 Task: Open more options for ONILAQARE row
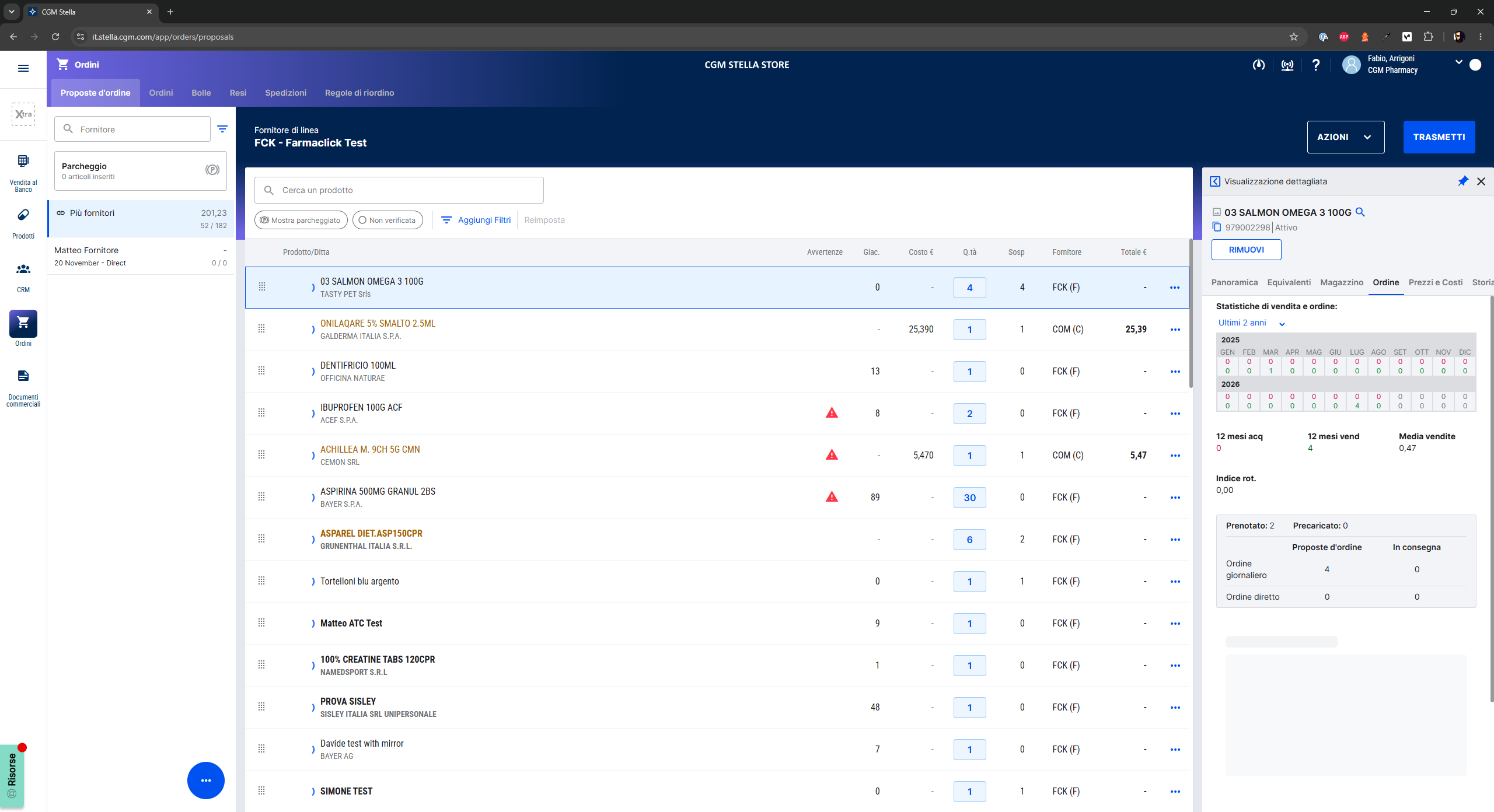coord(1175,330)
